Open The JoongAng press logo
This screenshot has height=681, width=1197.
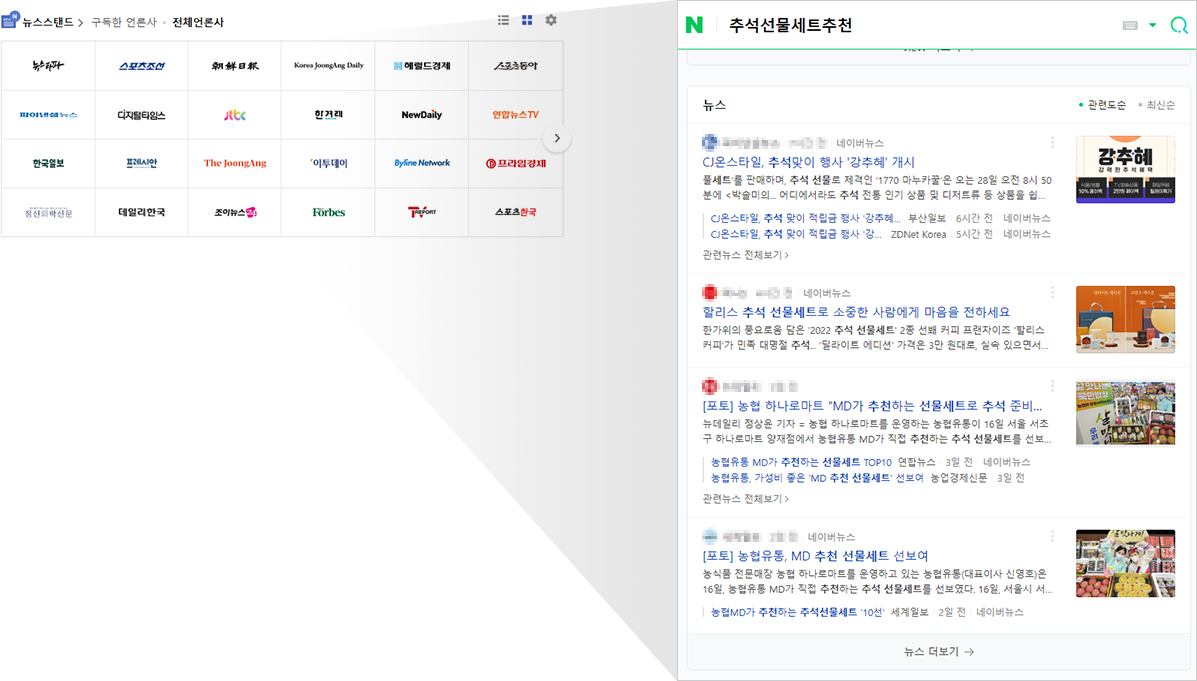pos(235,163)
